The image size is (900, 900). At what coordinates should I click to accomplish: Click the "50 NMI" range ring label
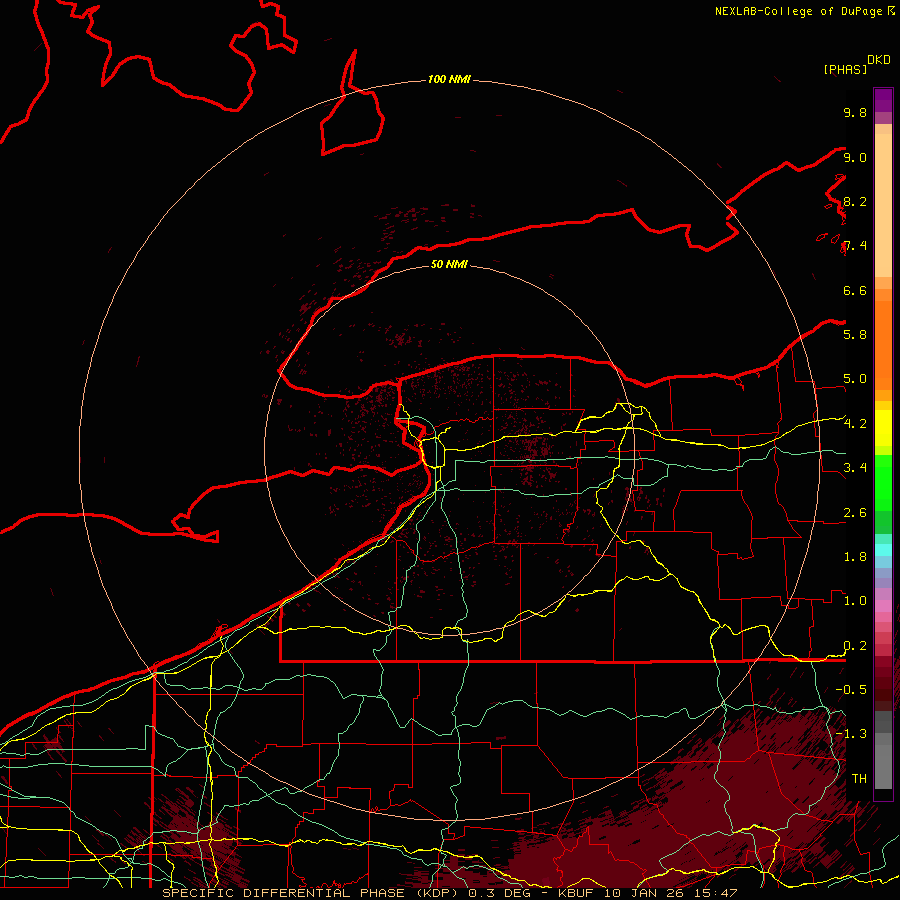(x=449, y=264)
